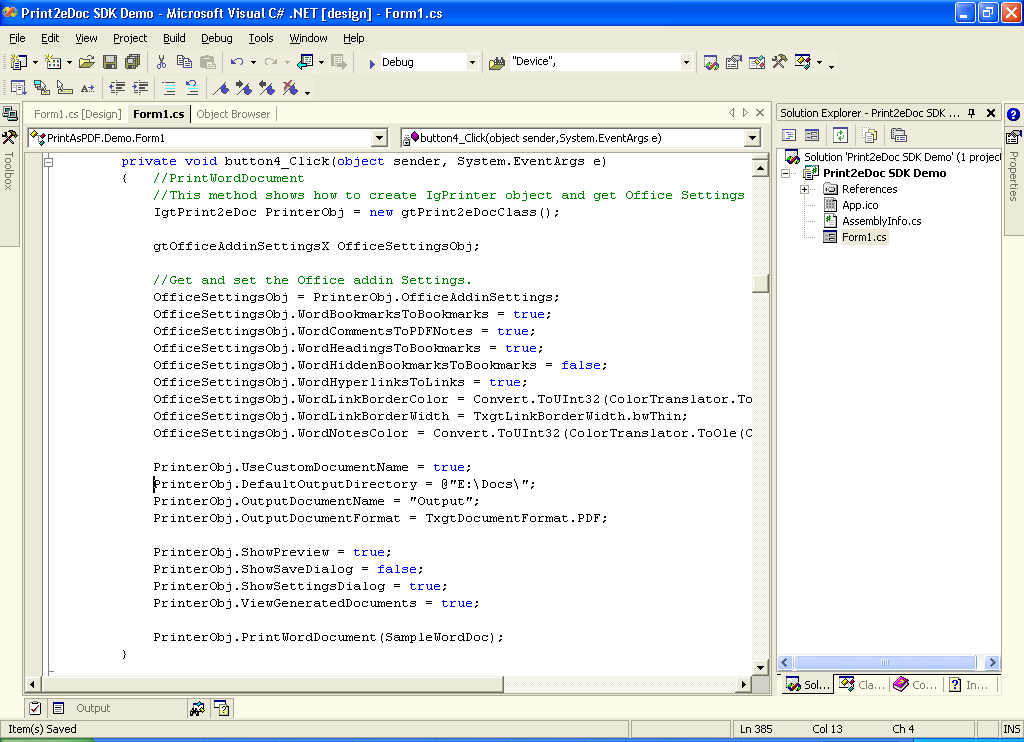Open the PrintAsPDF.Demo.Form1 class dropdown
The width and height of the screenshot is (1024, 742).
(x=379, y=138)
